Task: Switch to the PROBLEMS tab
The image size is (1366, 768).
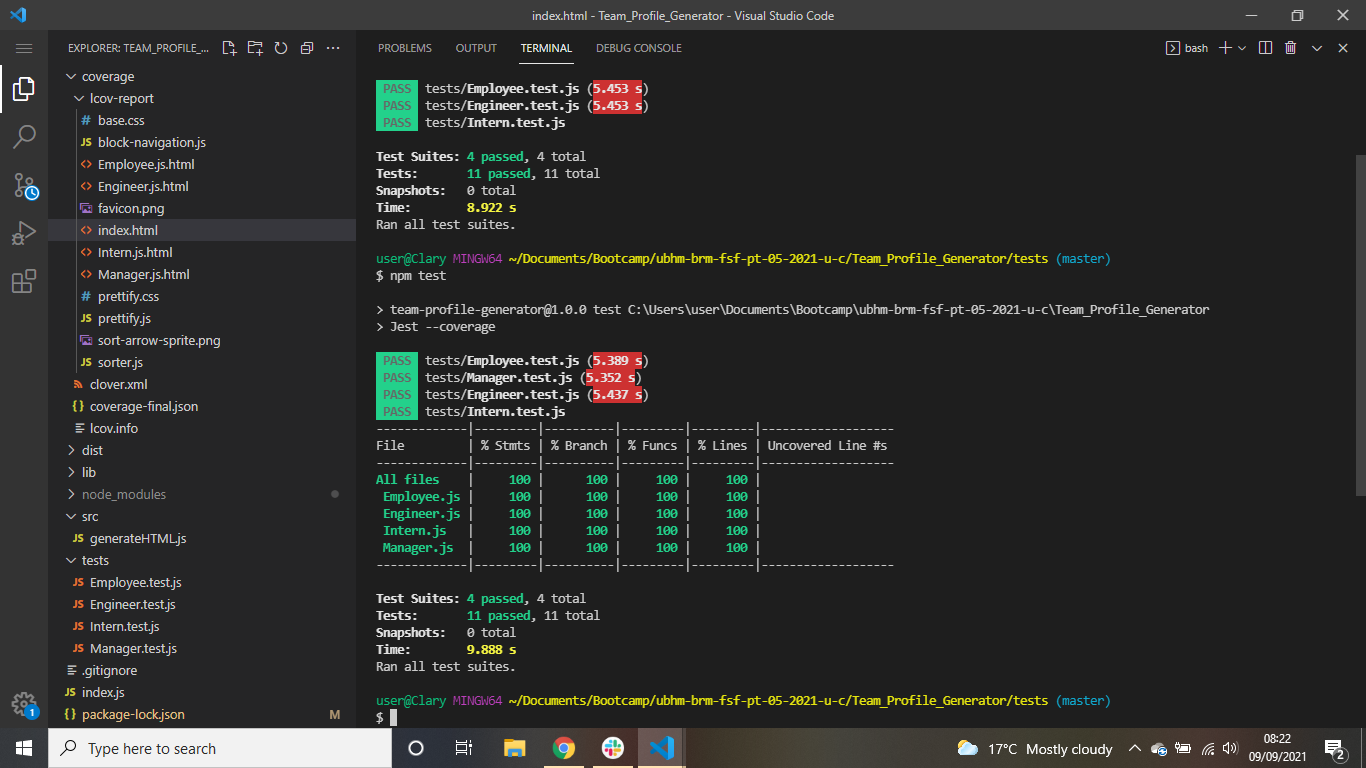Action: pos(404,47)
